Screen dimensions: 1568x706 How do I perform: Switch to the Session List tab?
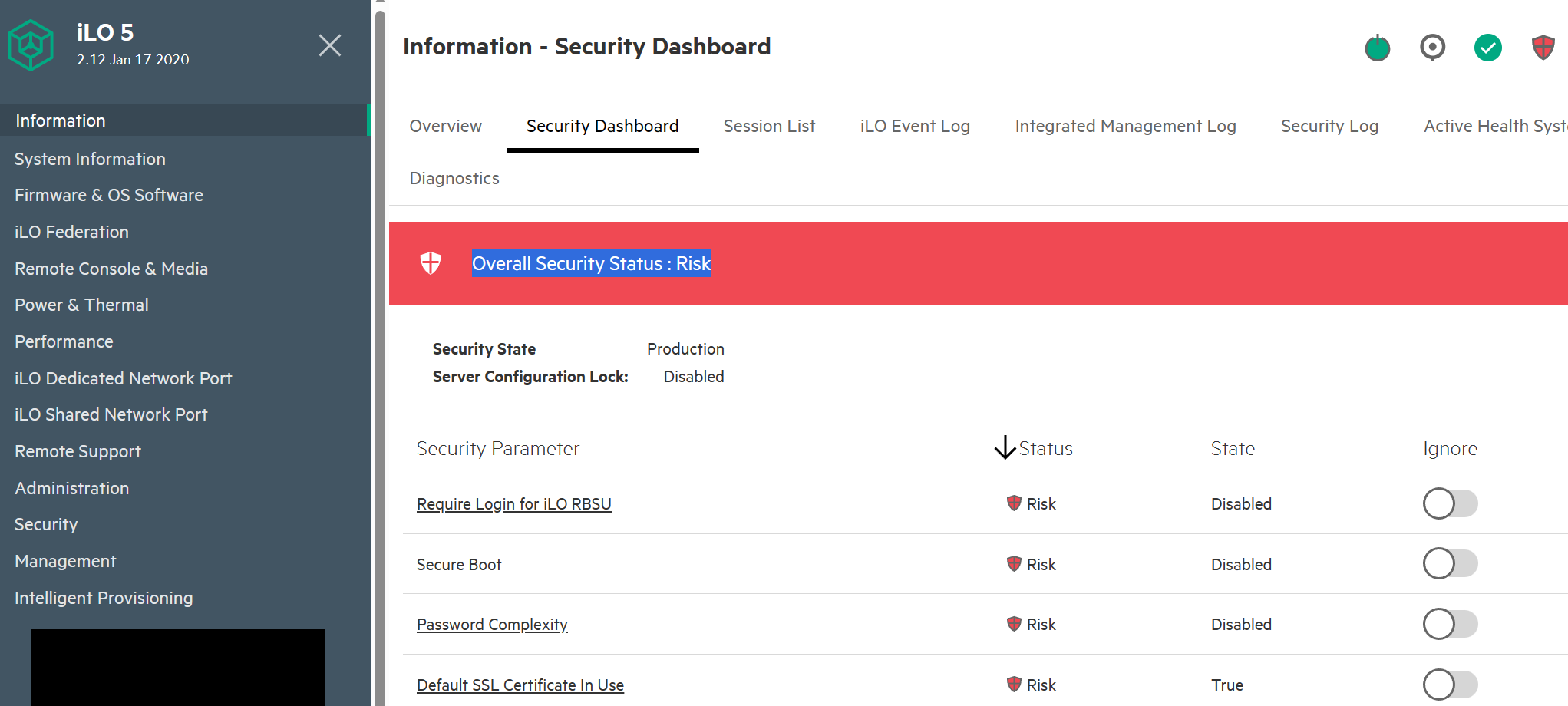click(769, 126)
